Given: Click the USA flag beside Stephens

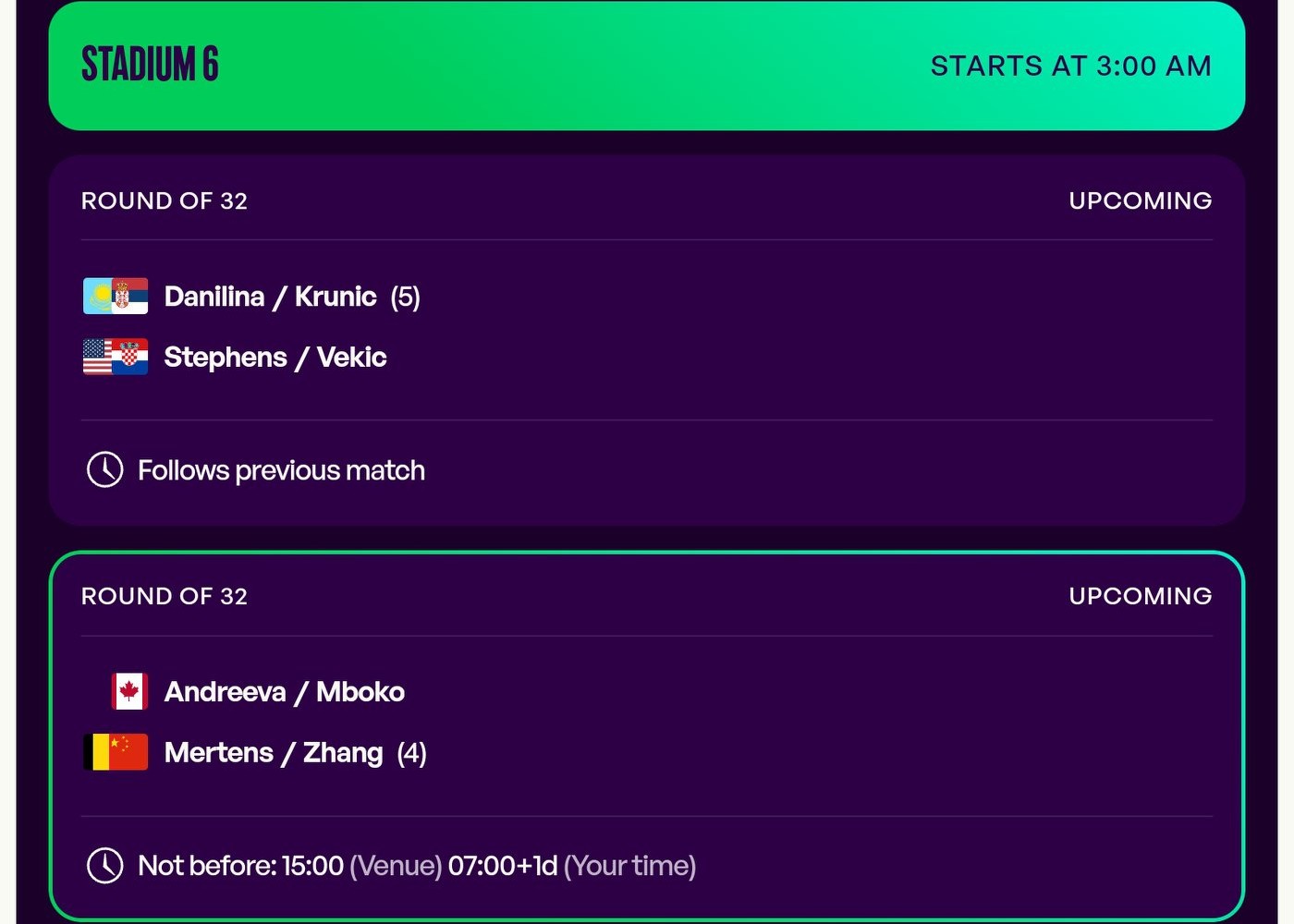Looking at the screenshot, I should (x=96, y=357).
